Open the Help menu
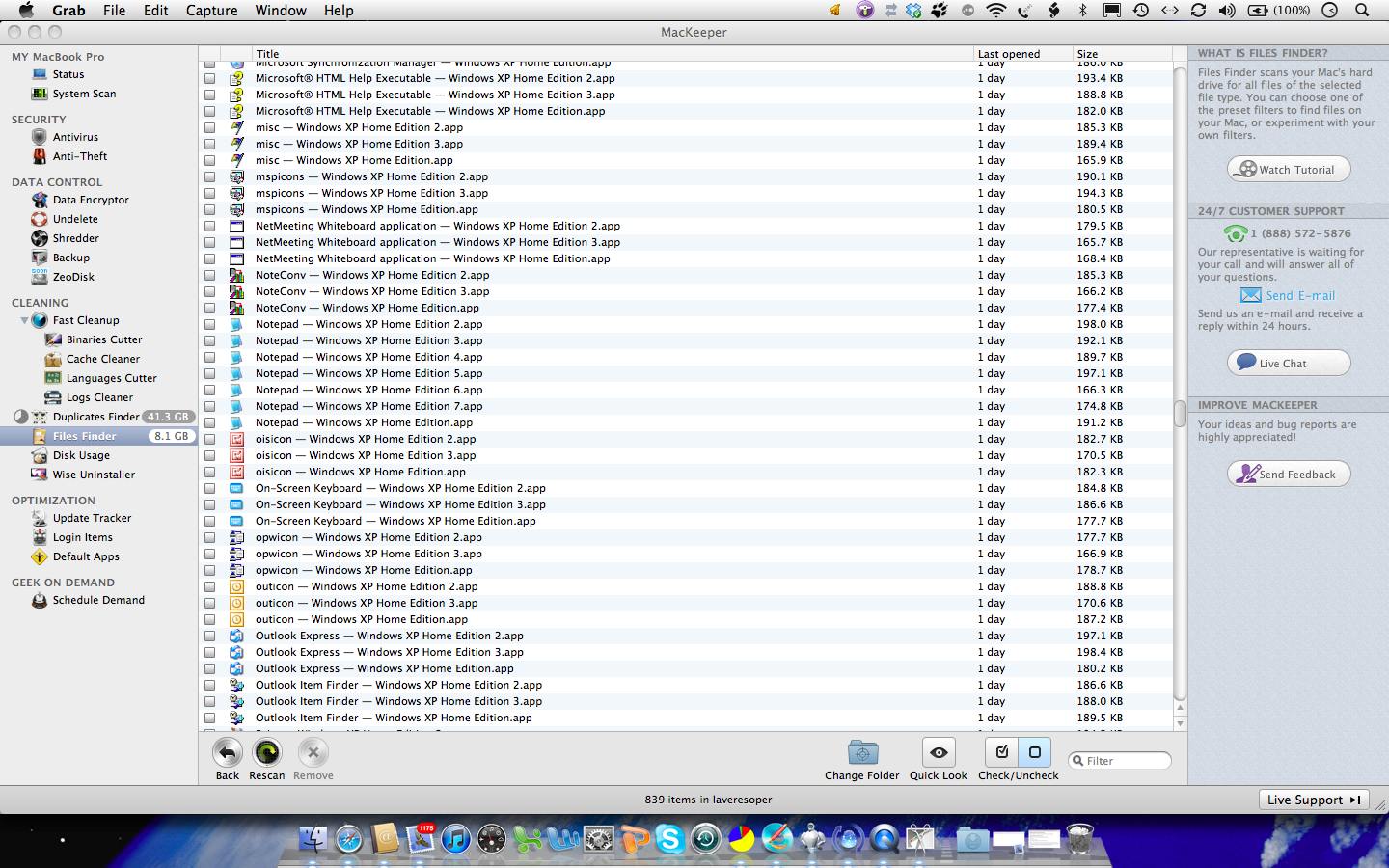 click(339, 11)
